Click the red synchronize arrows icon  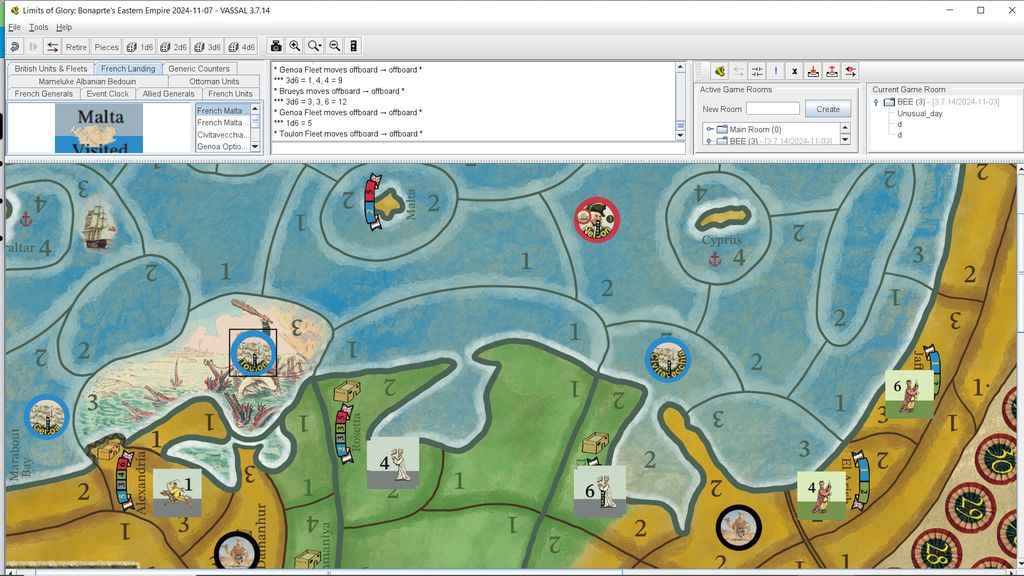(x=850, y=71)
